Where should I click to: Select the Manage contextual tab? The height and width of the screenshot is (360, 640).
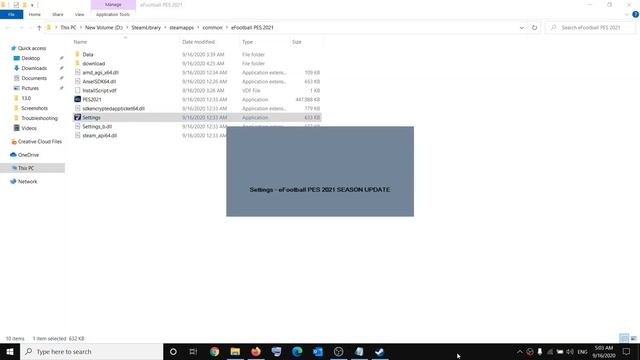113,4
